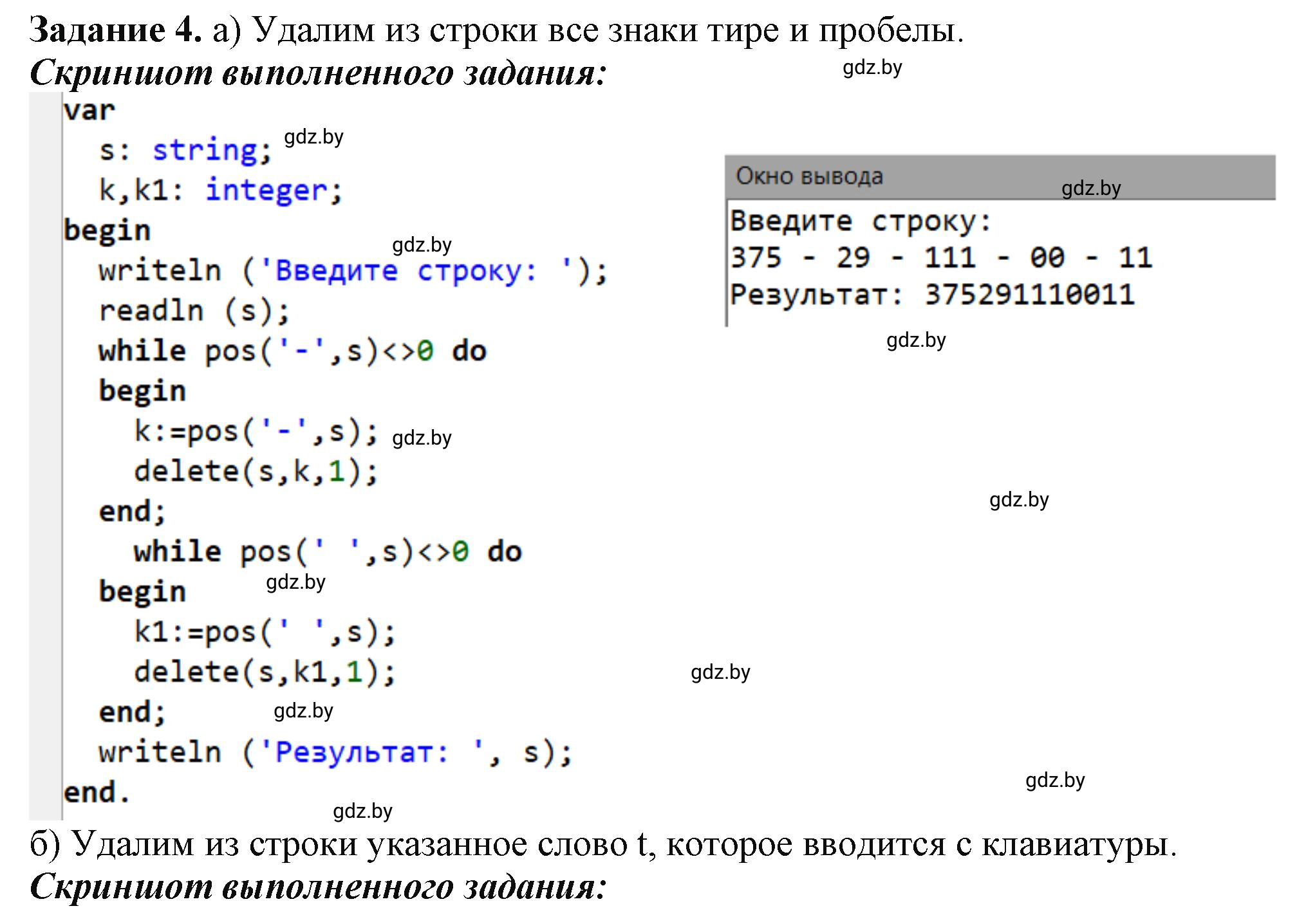
Task: Click the 'readln (s);' code line
Action: (194, 311)
